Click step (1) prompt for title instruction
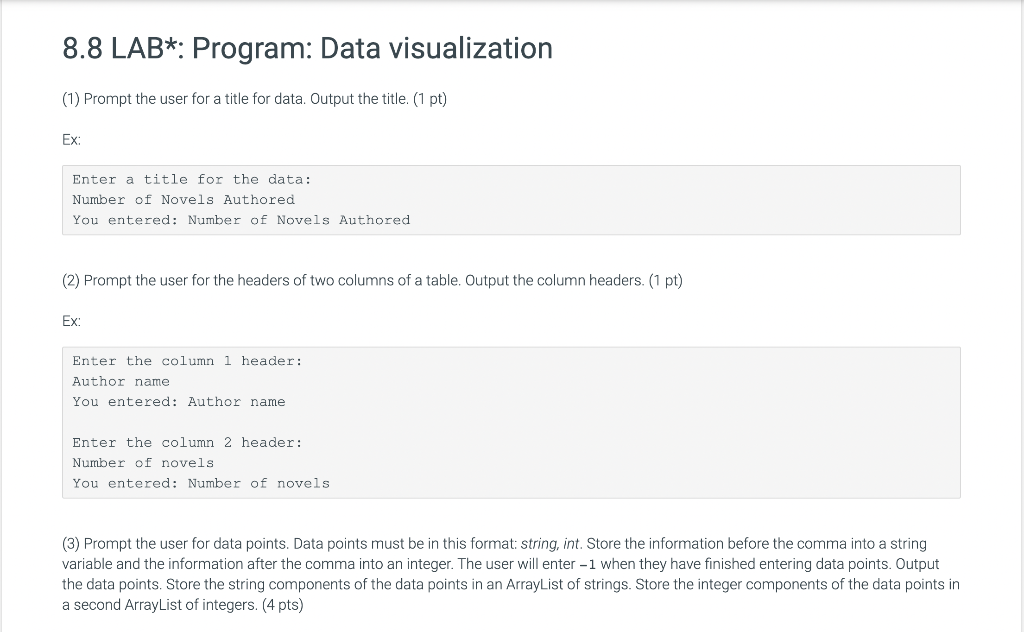Viewport: 1024px width, 632px height. [x=255, y=99]
